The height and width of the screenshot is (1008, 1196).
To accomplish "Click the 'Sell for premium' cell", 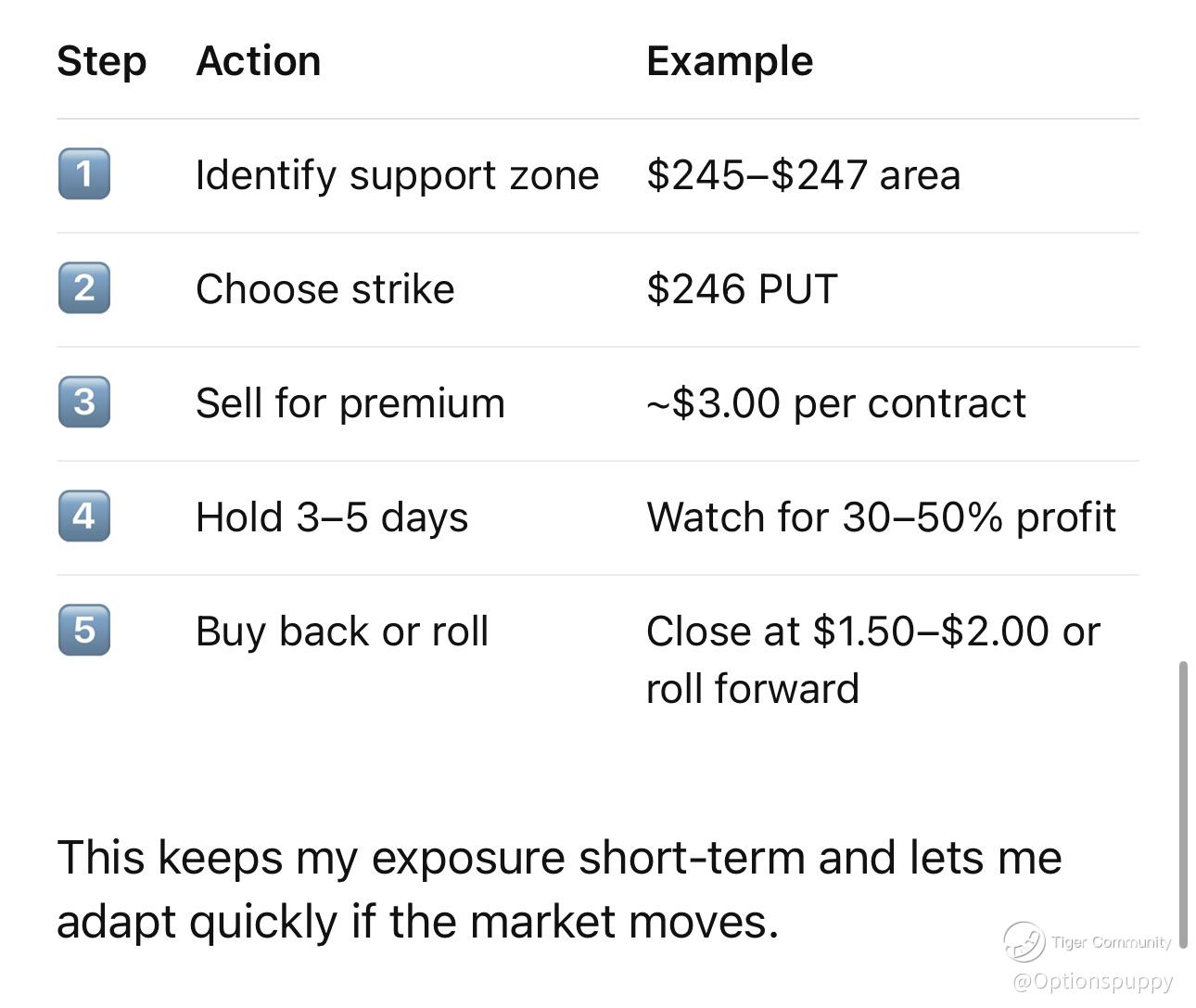I will coord(350,403).
